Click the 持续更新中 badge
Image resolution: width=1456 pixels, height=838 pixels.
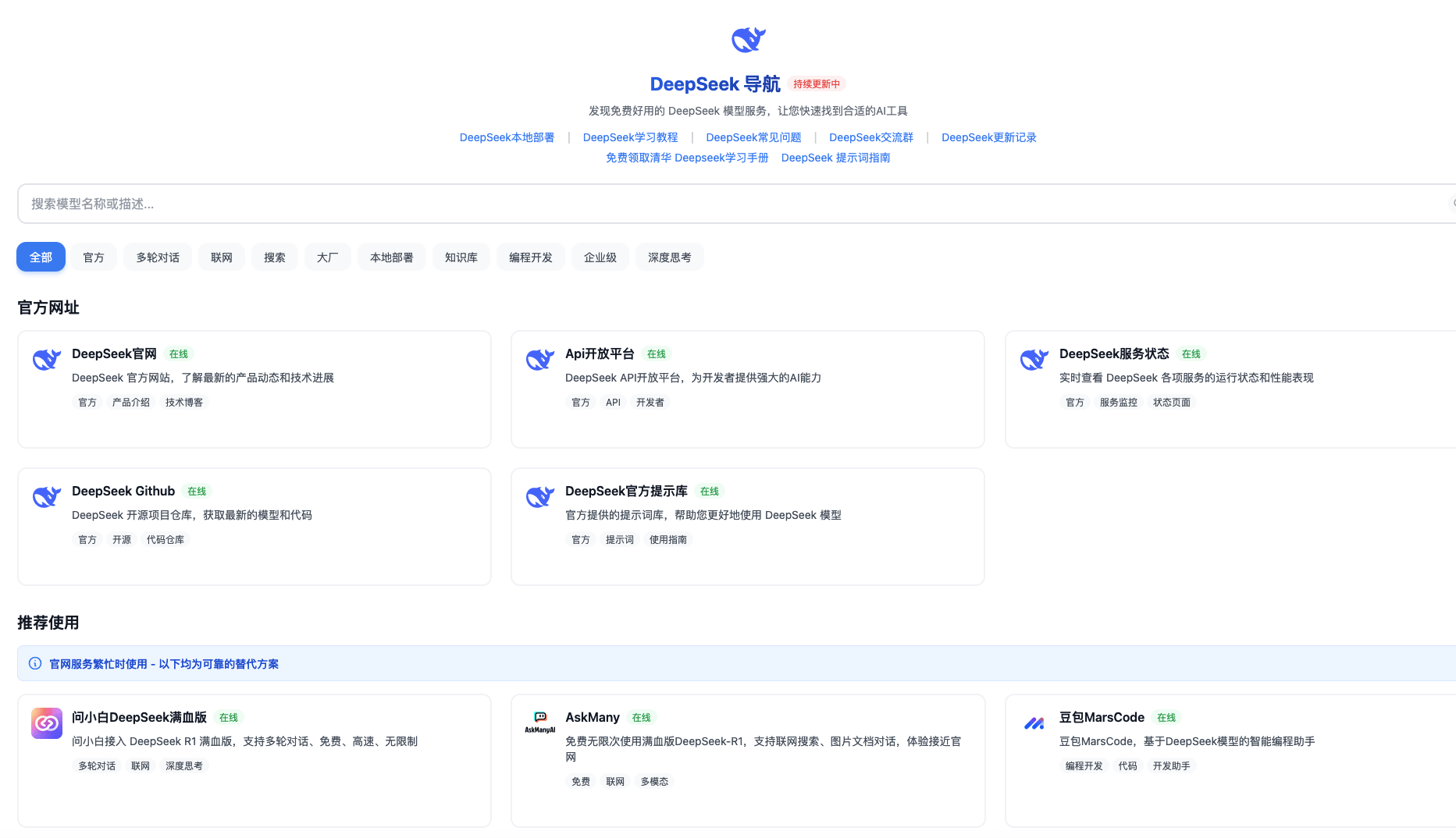tap(817, 83)
